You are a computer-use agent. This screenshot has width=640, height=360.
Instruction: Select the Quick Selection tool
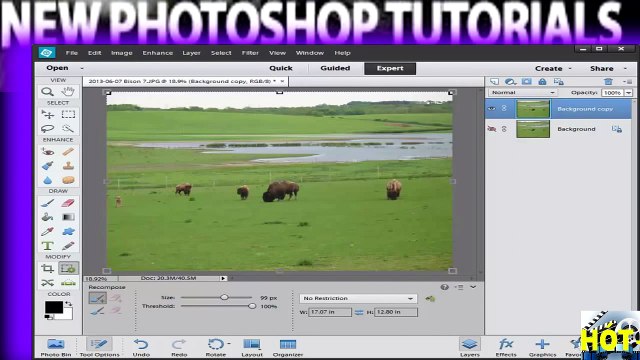(x=68, y=129)
